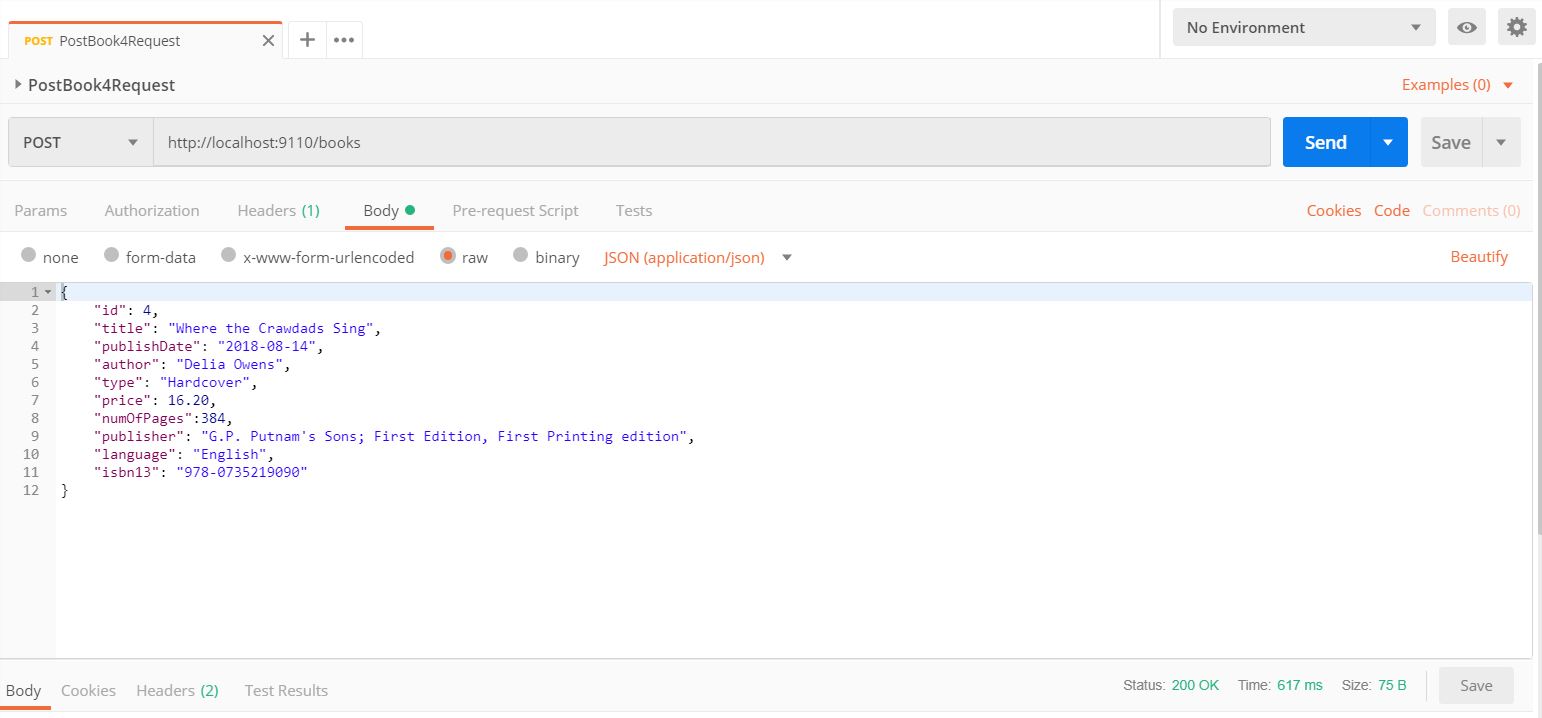Open manage environments gear icon
This screenshot has height=718, width=1542.
[1517, 28]
